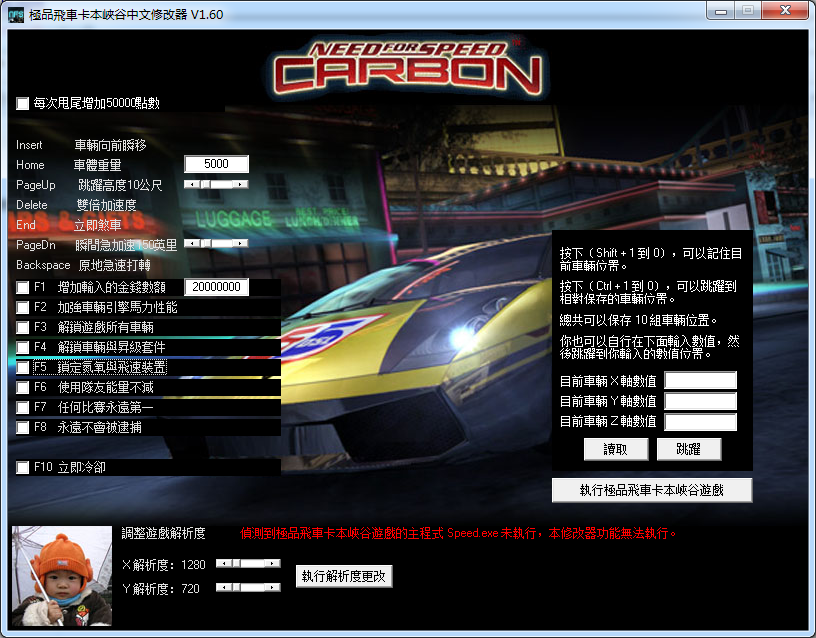The image size is (816, 638).
Task: Click the "Backspace" hotkey label
Action: [43, 265]
